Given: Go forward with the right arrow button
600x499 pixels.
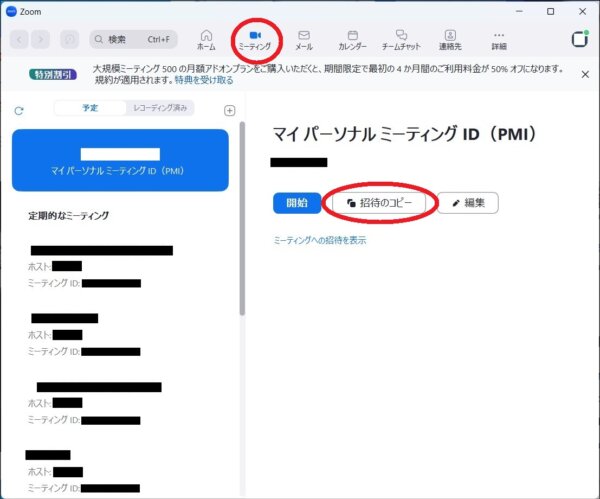Looking at the screenshot, I should coord(40,40).
